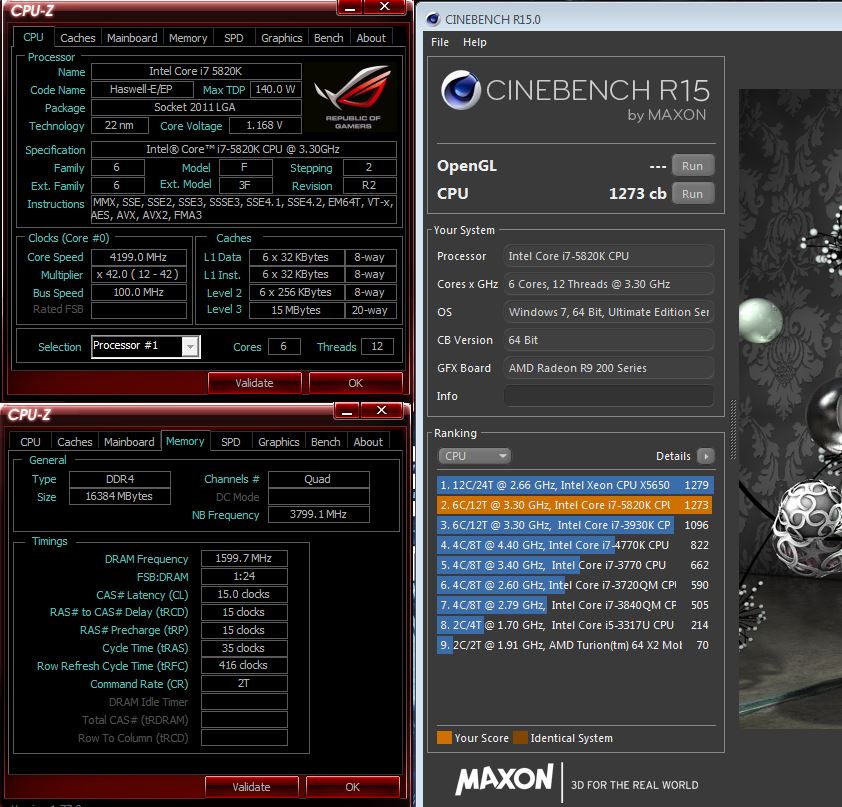Open the File menu in Cinebench
Screen dimensions: 842x807
click(440, 42)
